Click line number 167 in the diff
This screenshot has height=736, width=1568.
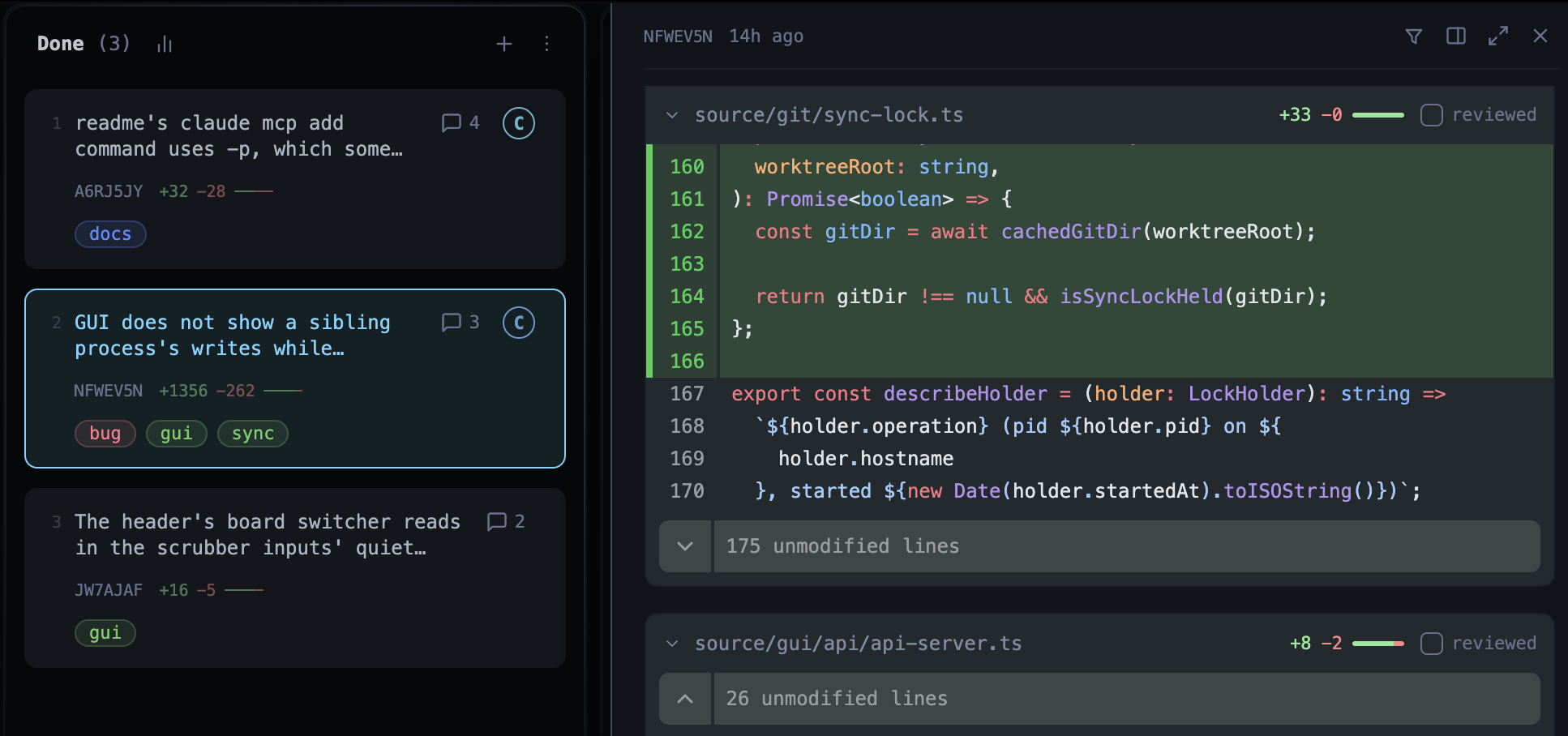point(687,394)
